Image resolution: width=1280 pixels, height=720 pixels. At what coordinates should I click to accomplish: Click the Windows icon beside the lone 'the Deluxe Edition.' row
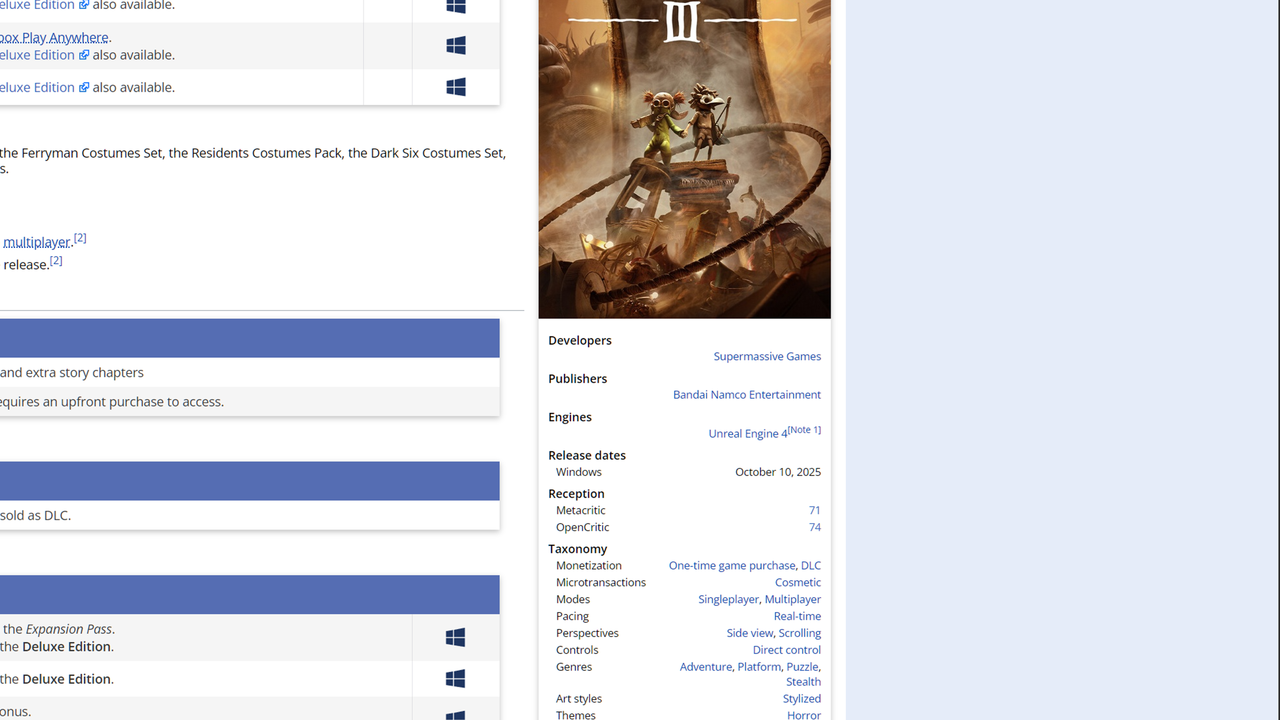pos(456,679)
